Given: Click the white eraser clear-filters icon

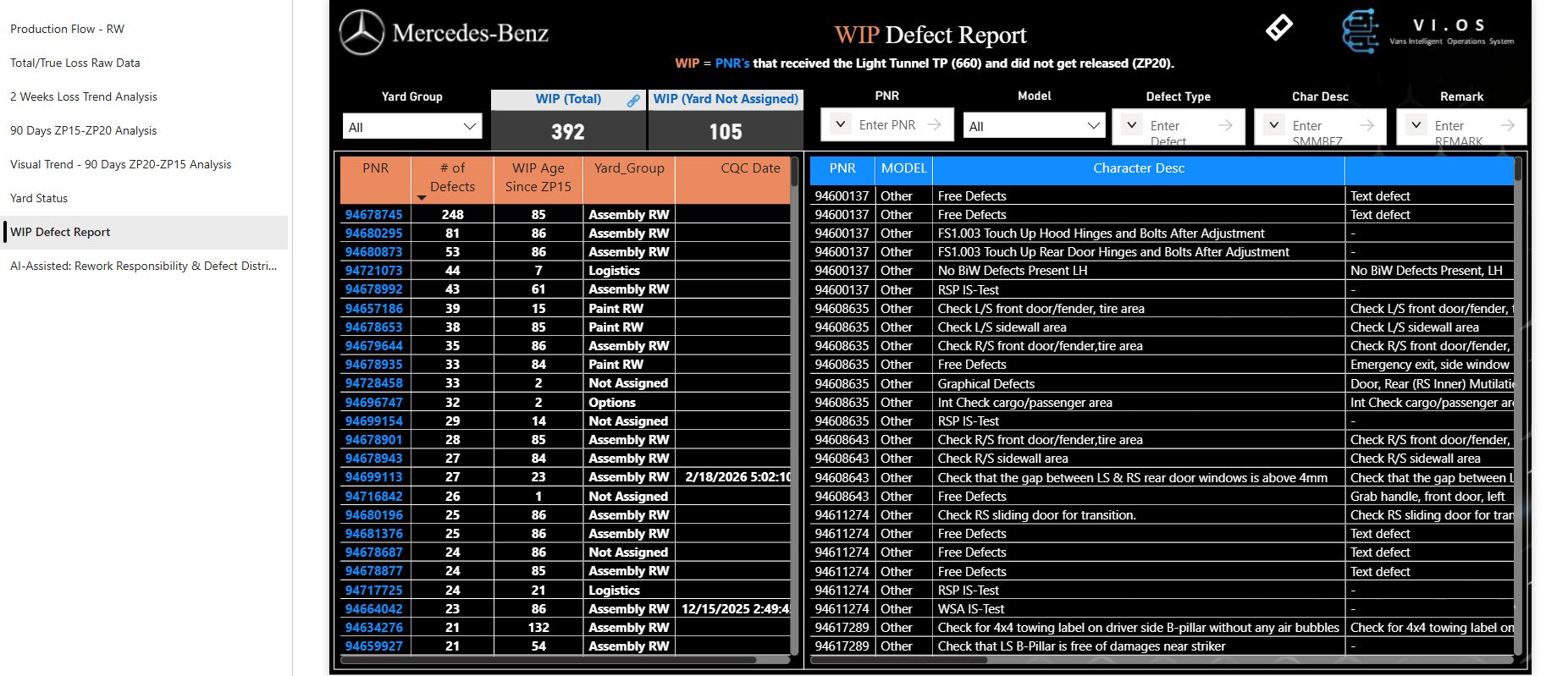Looking at the screenshot, I should (x=1278, y=28).
